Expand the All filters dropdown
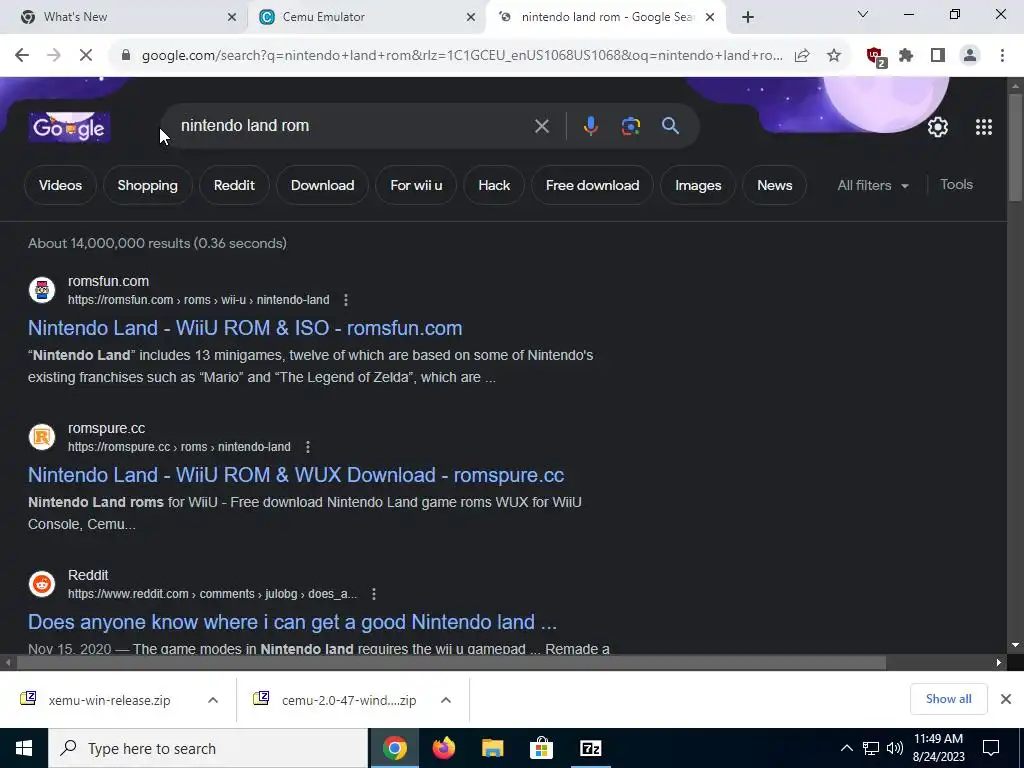 (x=872, y=185)
